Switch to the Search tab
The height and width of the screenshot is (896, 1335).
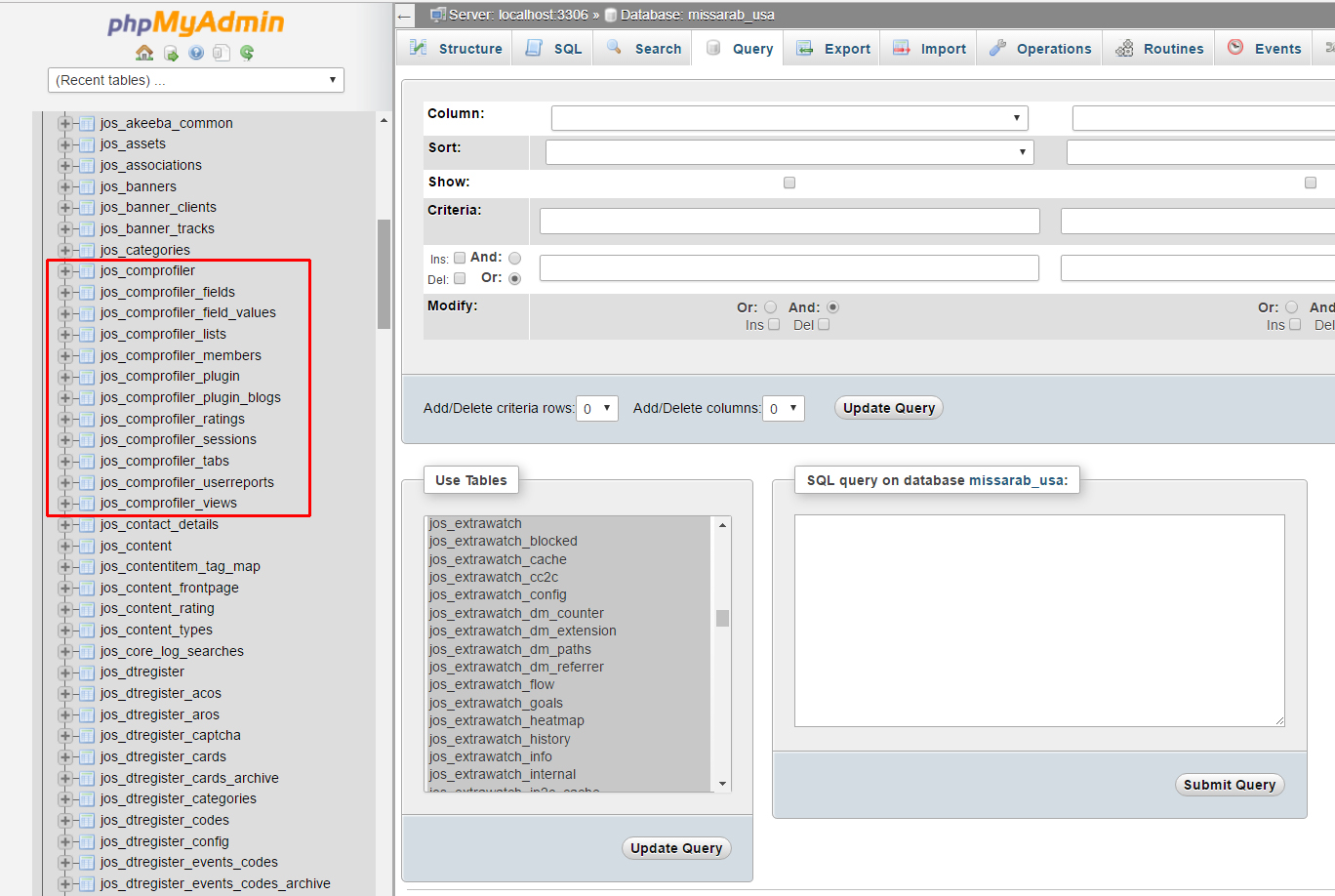click(x=644, y=49)
